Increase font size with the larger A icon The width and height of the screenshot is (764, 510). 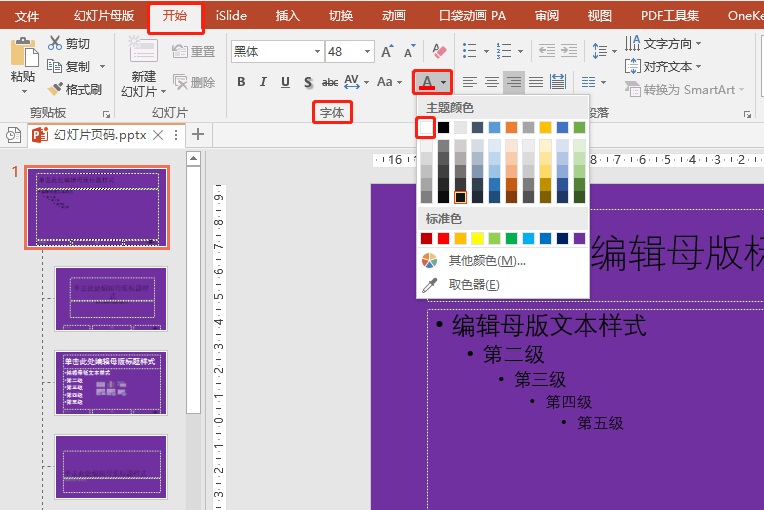click(x=387, y=51)
